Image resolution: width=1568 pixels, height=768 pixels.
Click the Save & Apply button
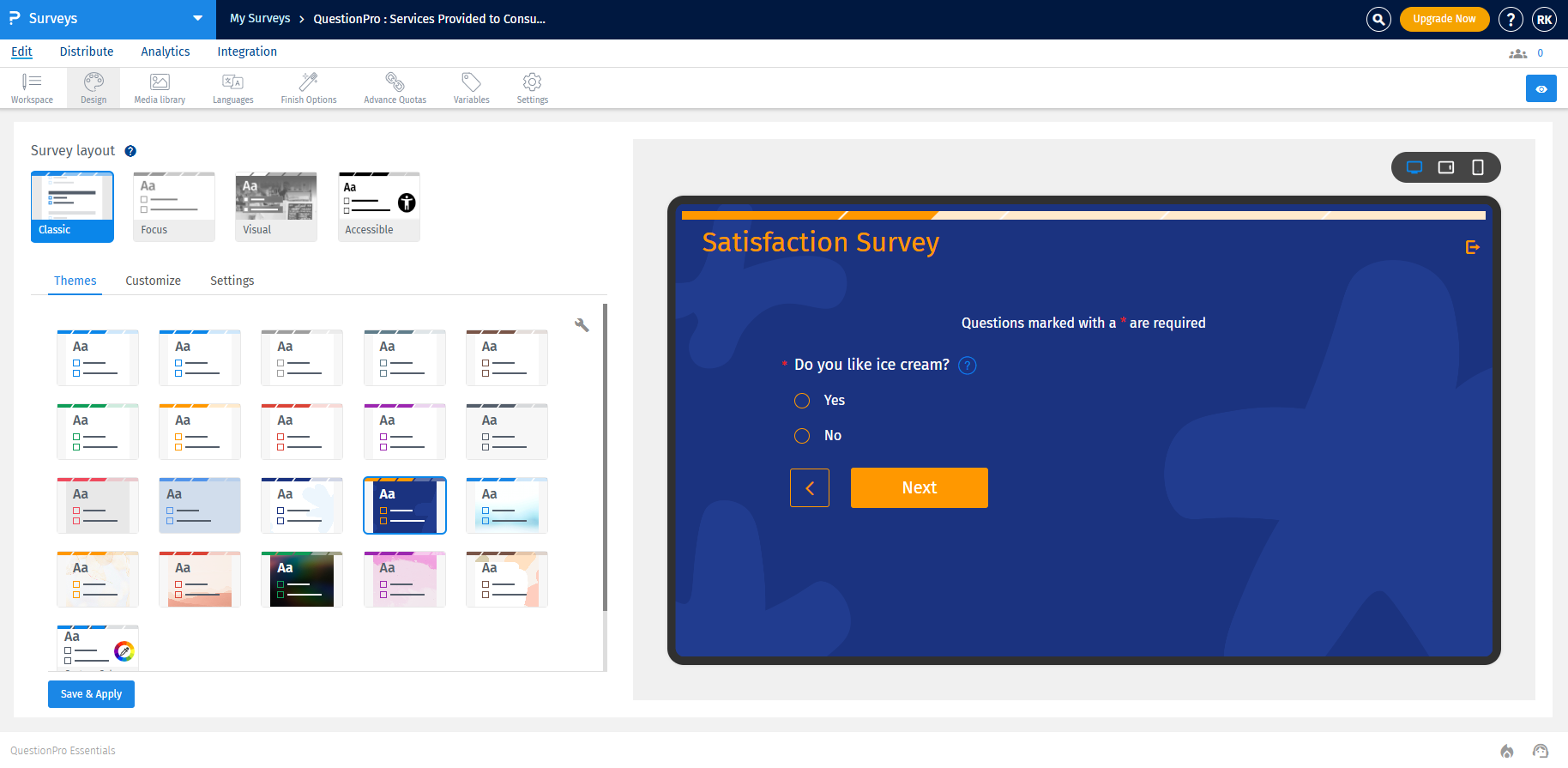click(x=91, y=694)
